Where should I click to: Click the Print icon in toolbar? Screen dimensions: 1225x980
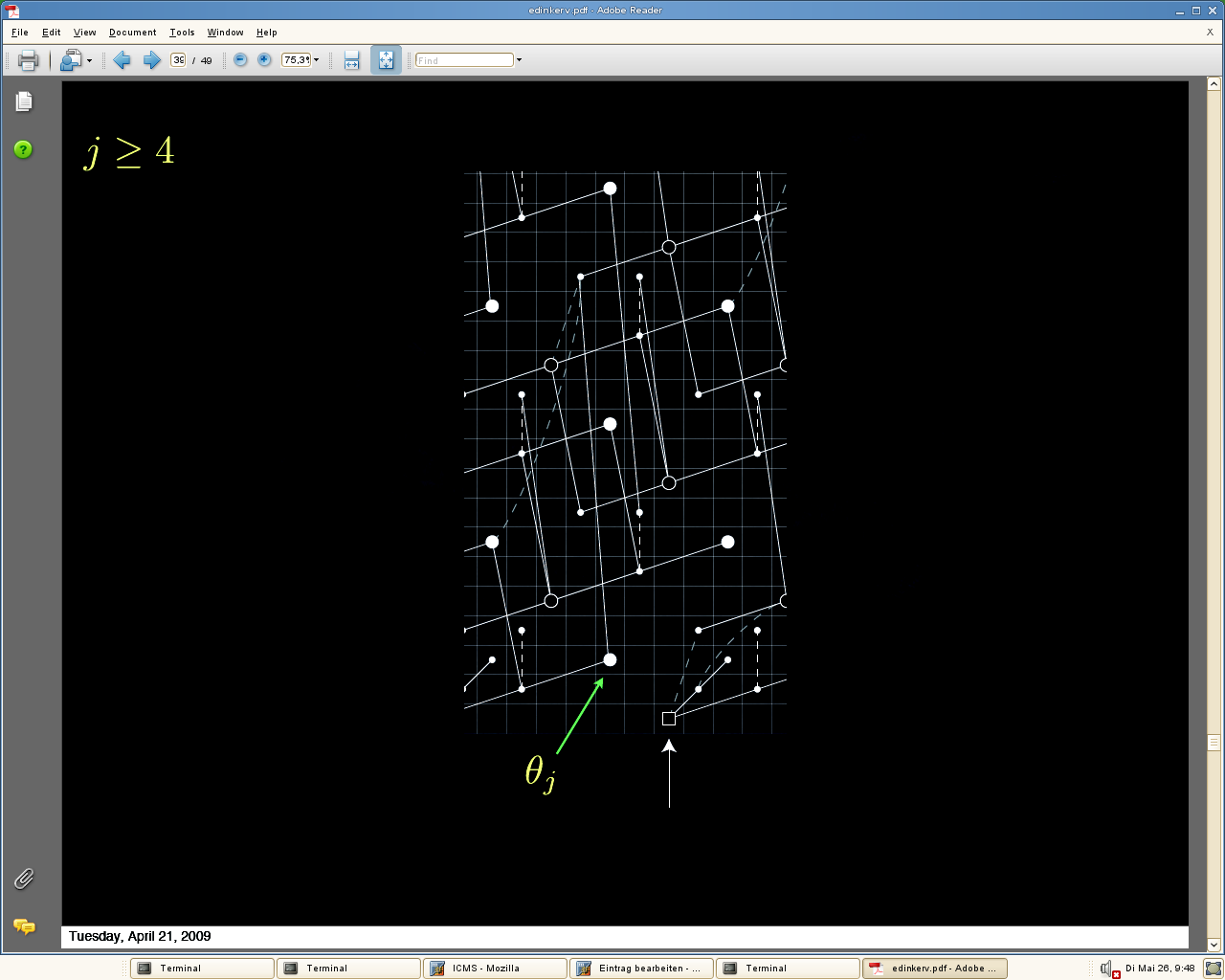tap(28, 60)
